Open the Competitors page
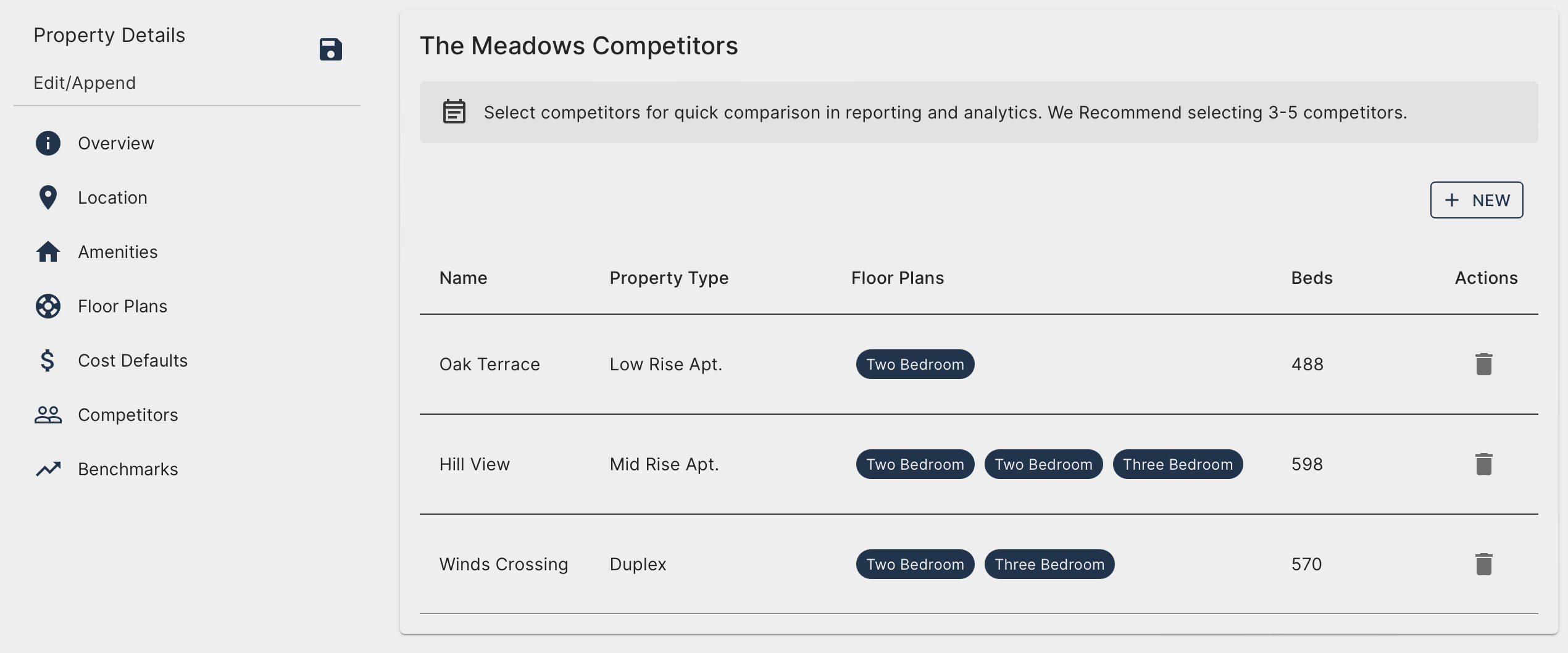Image resolution: width=1568 pixels, height=653 pixels. (127, 415)
